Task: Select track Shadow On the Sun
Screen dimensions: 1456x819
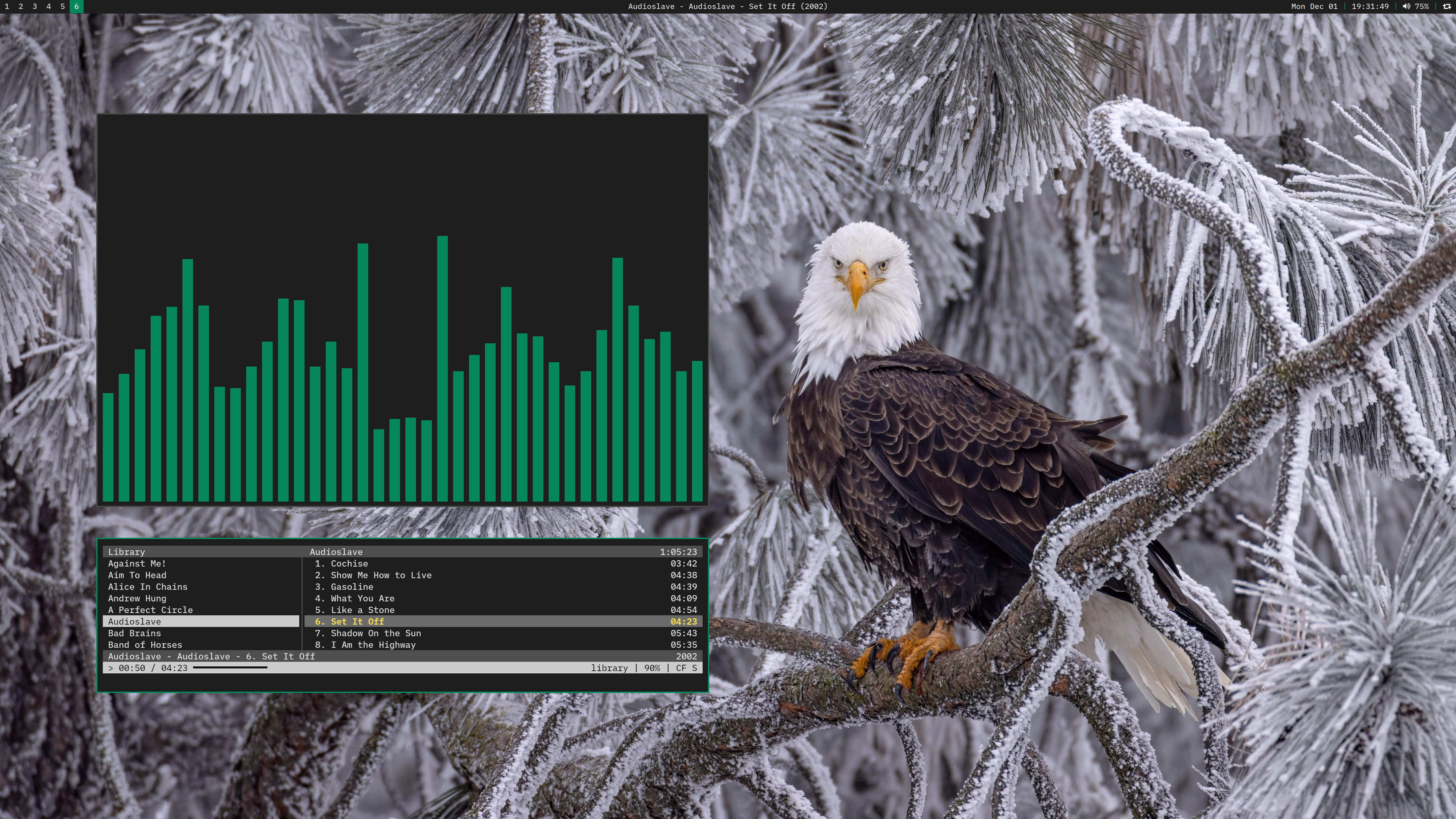Action: click(x=375, y=633)
